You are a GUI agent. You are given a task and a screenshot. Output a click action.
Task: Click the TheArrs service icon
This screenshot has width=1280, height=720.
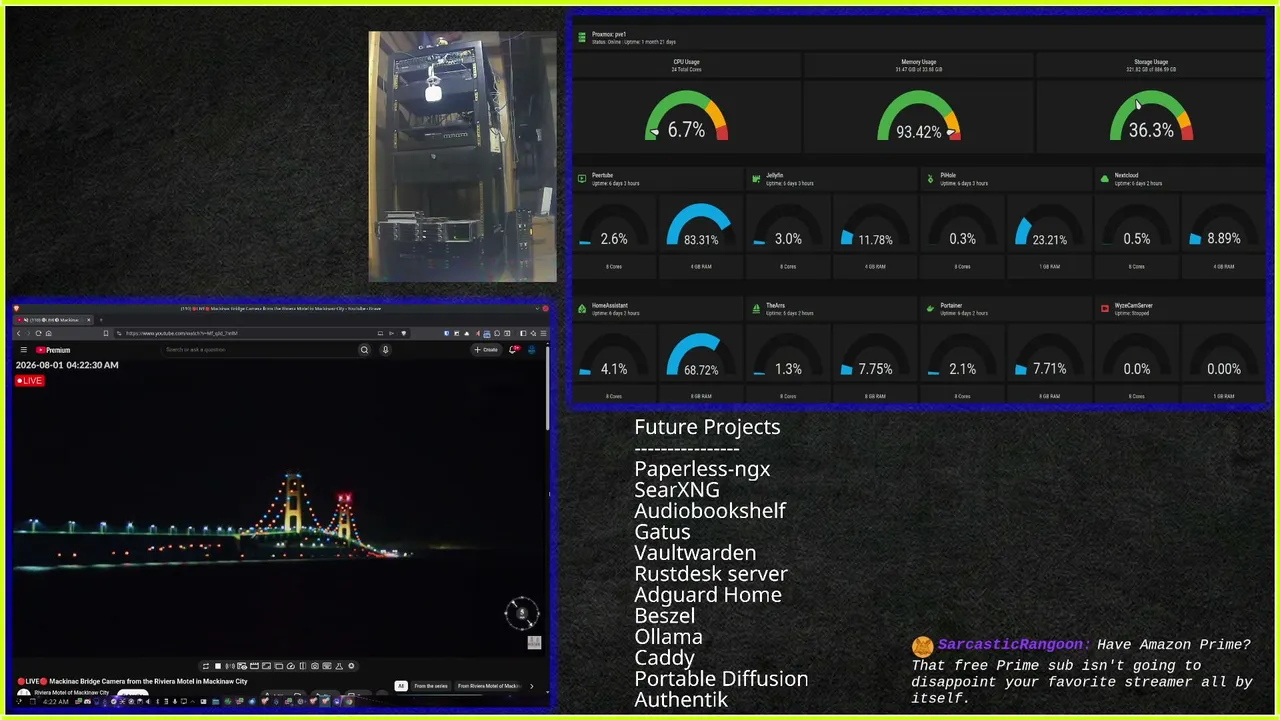point(756,309)
